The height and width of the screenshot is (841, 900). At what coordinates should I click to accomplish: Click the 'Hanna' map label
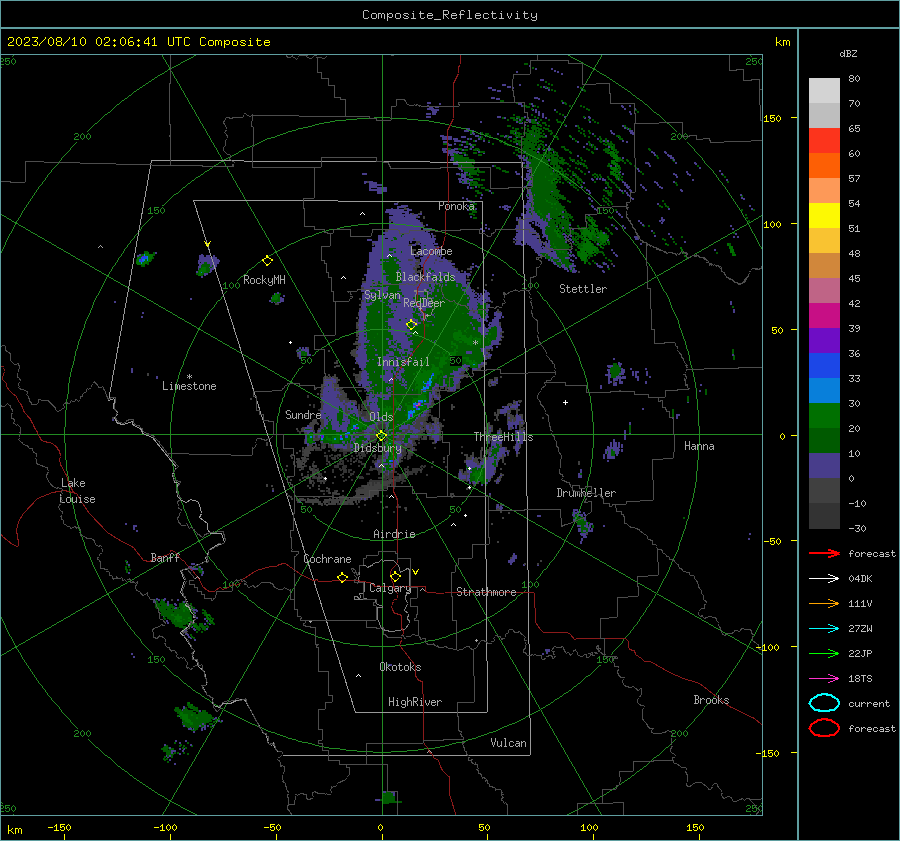tap(699, 446)
